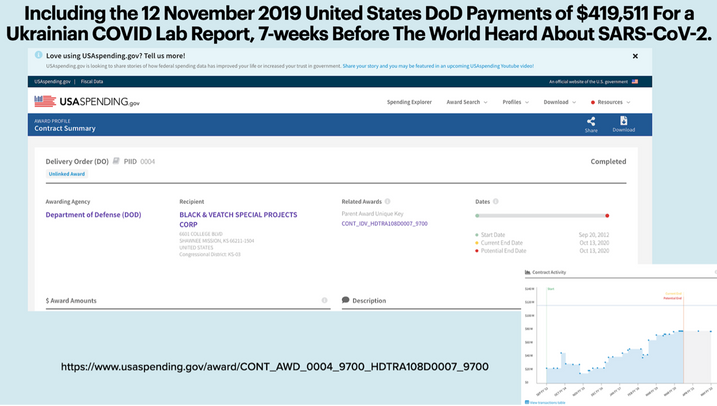Click Current End Date label

click(x=502, y=243)
